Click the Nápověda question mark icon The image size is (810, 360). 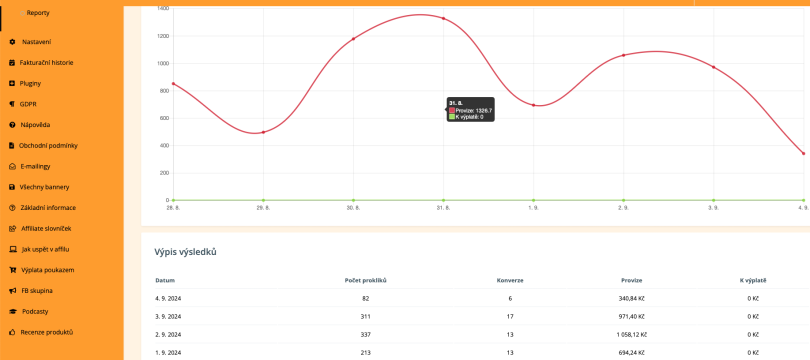12,124
